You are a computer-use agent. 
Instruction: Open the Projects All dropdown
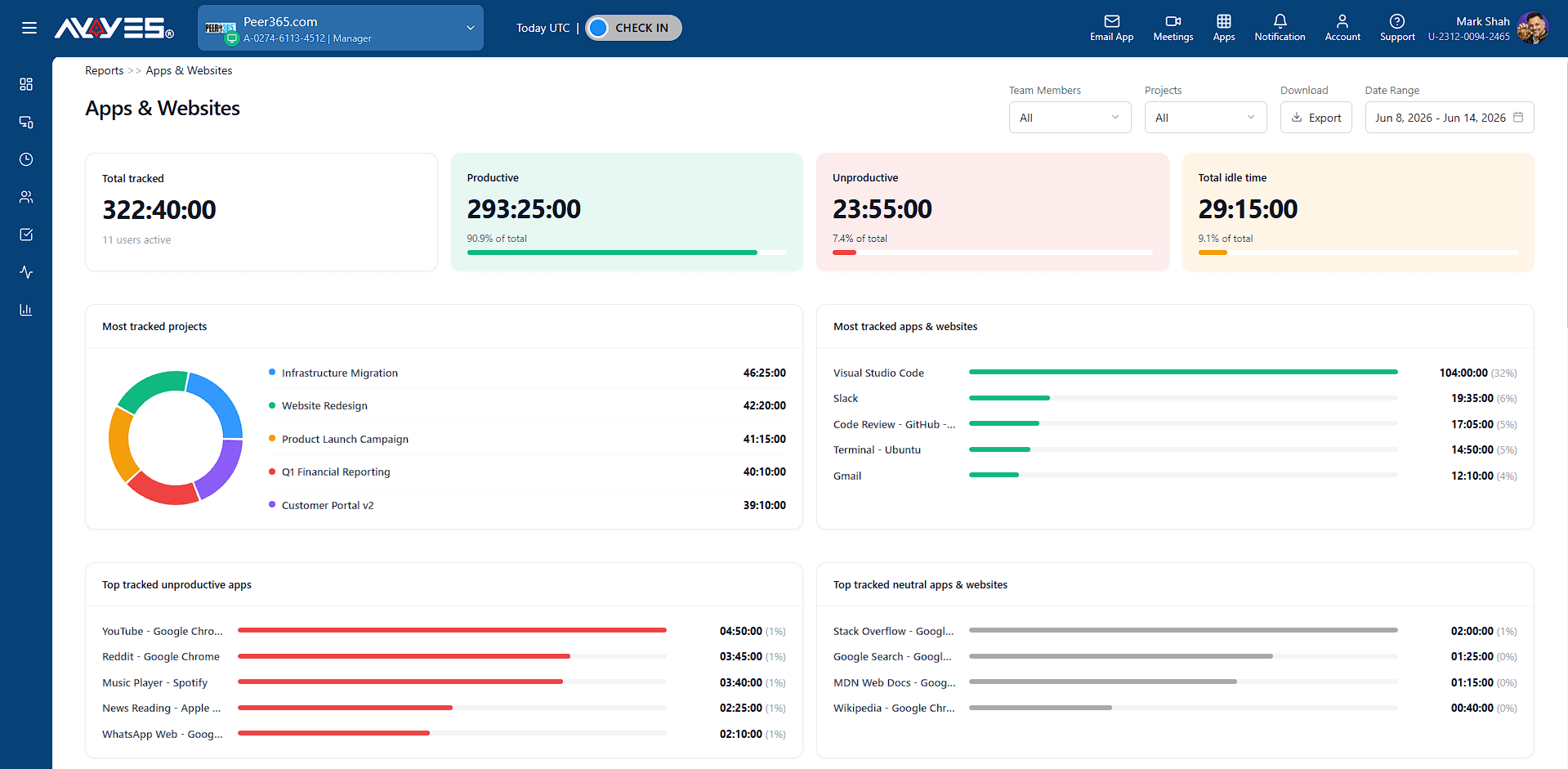pyautogui.click(x=1205, y=118)
